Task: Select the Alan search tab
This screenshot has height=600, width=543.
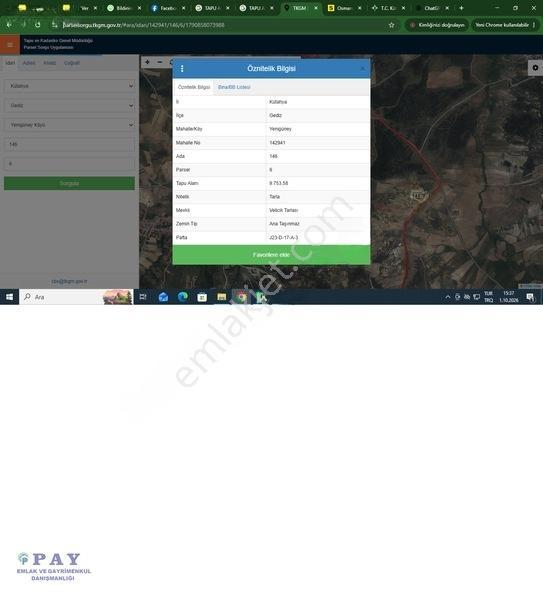Action: tap(49, 63)
